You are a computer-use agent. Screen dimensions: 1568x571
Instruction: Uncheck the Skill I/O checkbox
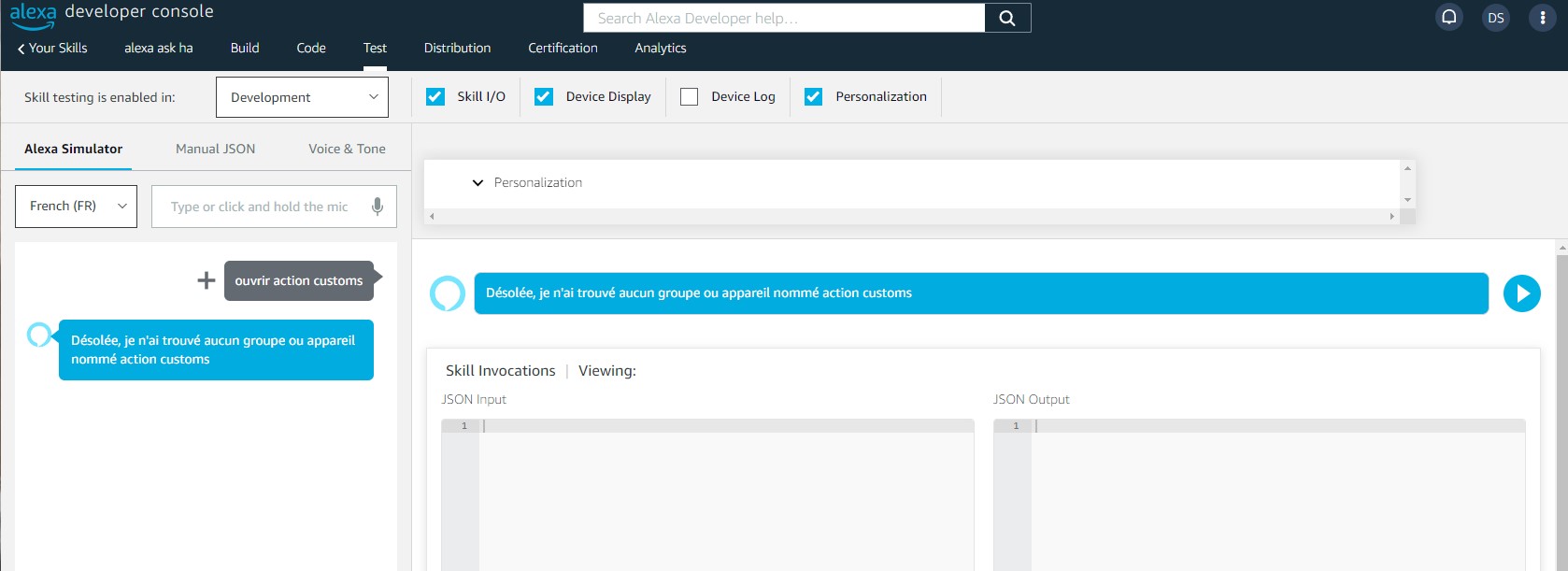coord(435,96)
